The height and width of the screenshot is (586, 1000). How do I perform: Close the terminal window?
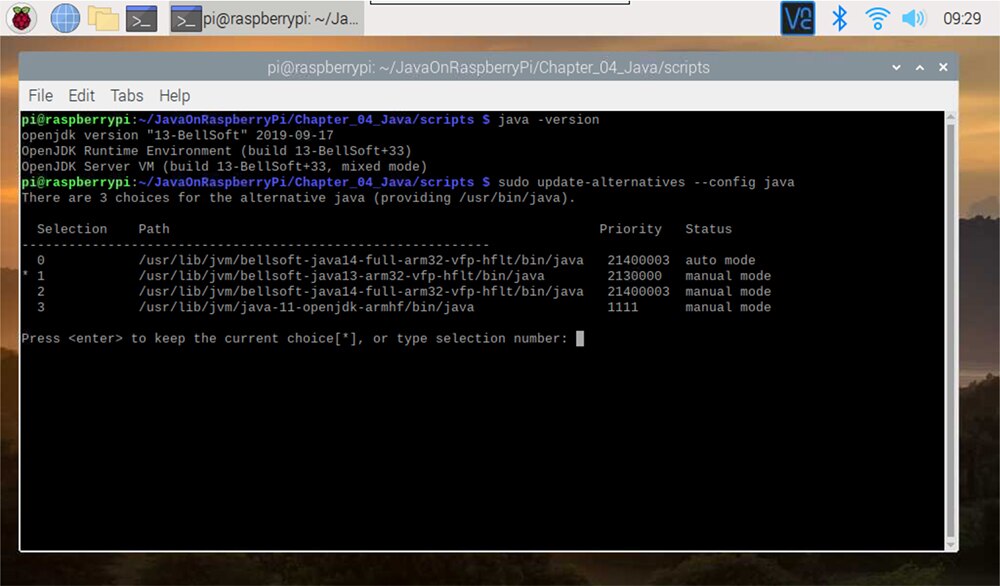[x=943, y=67]
